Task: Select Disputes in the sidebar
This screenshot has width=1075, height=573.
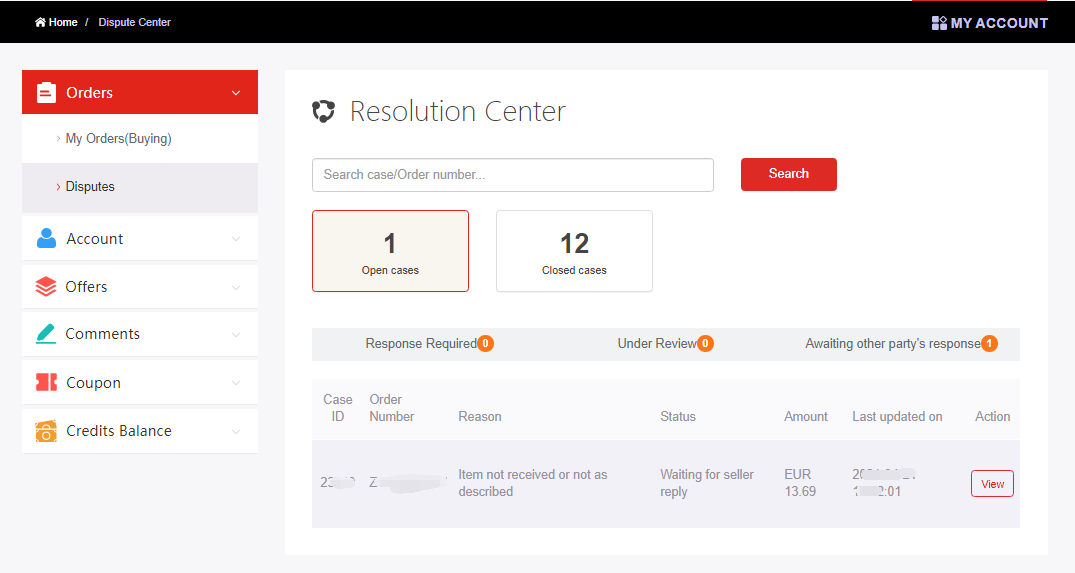Action: coord(90,187)
